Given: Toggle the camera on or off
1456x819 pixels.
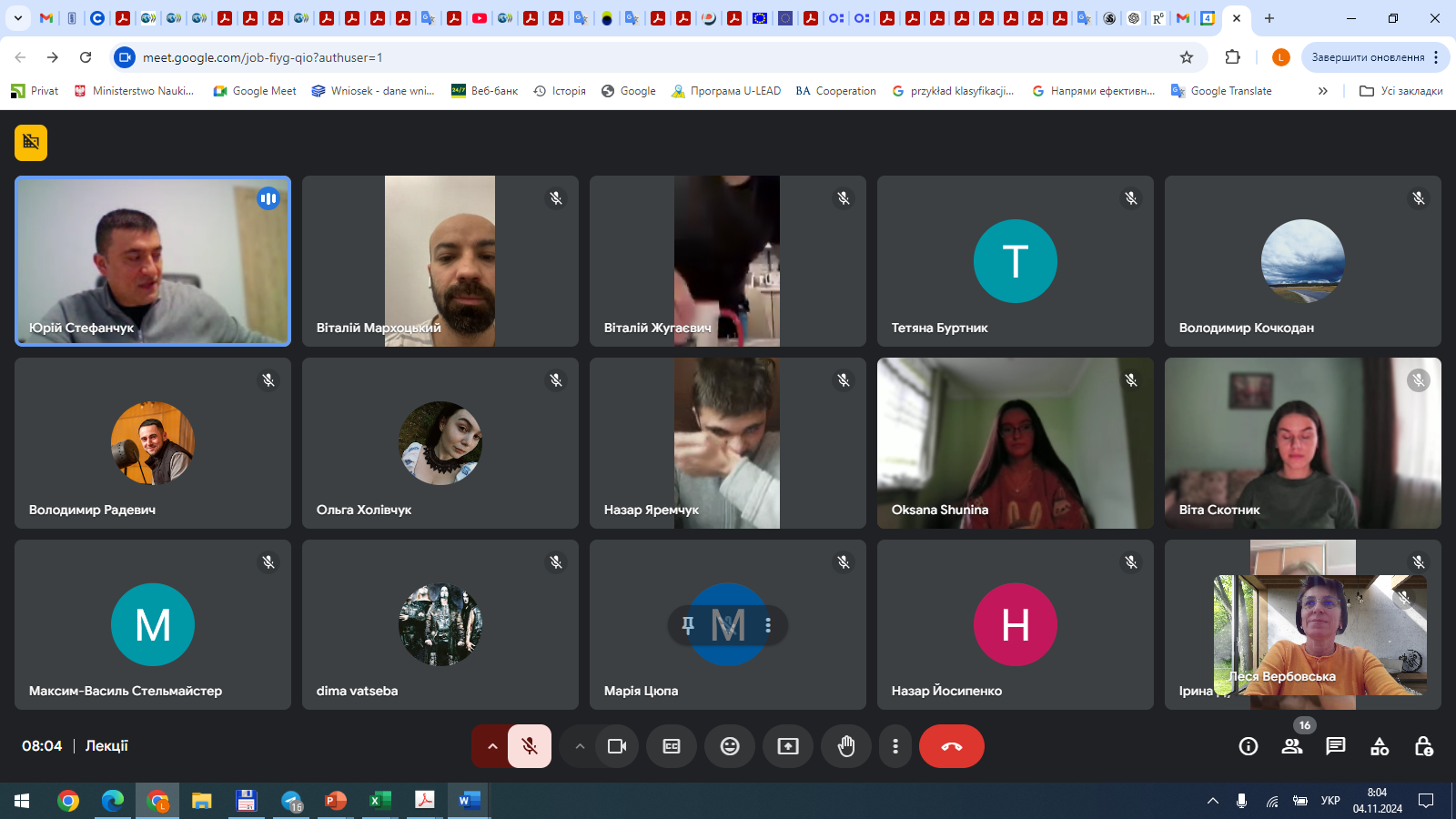Looking at the screenshot, I should [617, 746].
